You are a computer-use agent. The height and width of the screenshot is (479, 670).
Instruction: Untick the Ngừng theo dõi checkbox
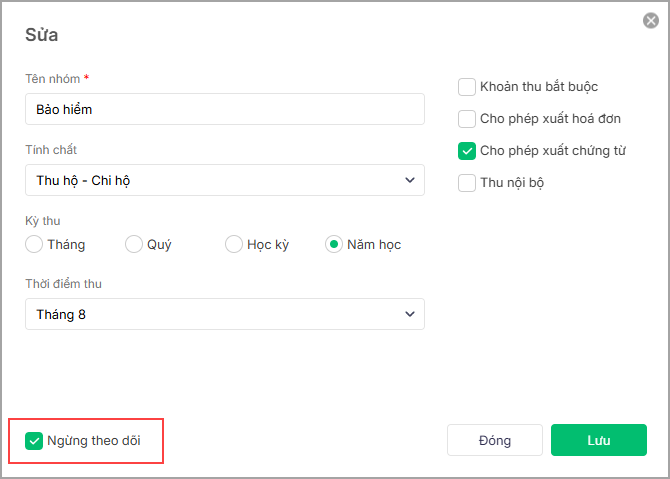35,441
